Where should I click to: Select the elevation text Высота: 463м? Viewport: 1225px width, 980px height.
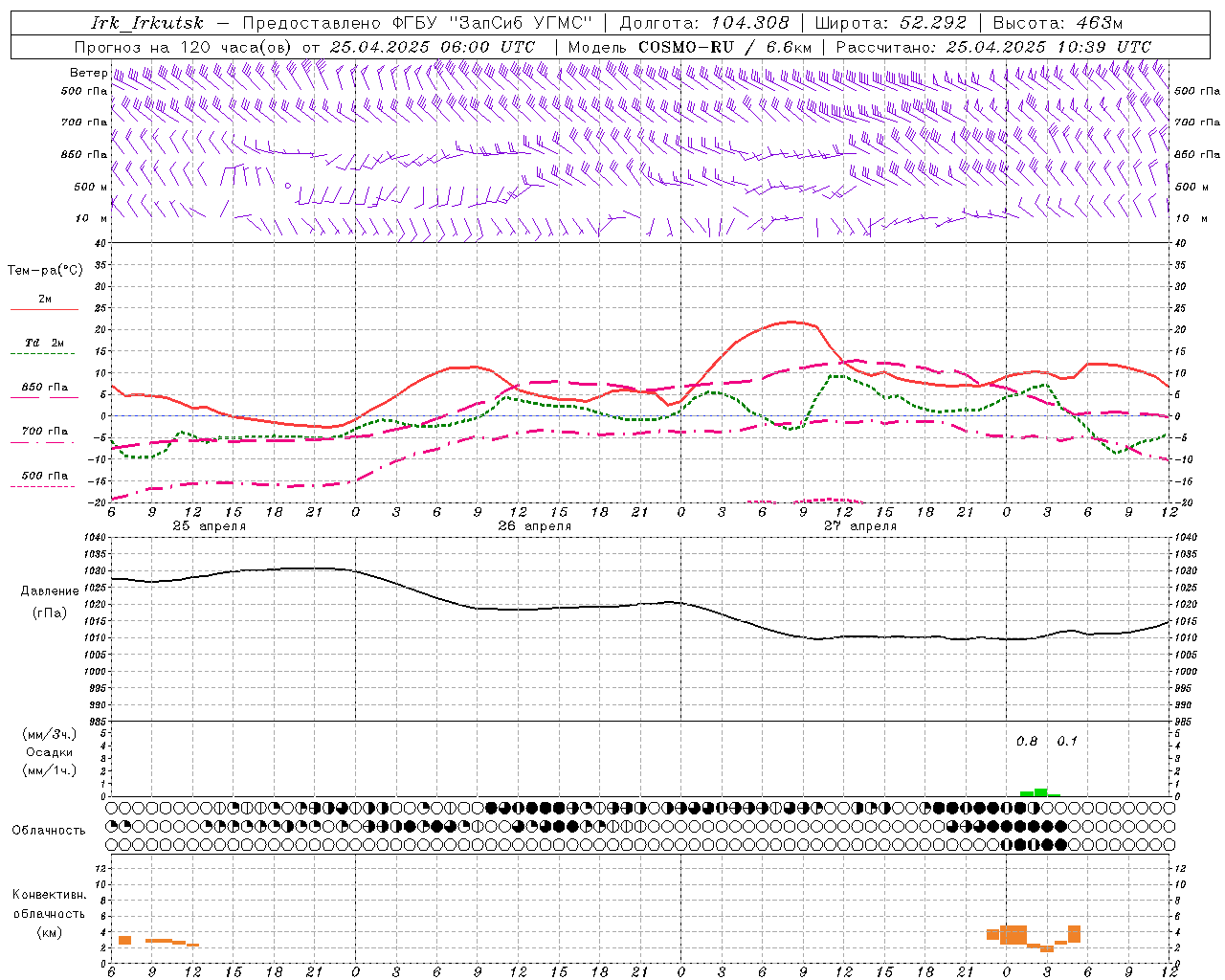1058,23
